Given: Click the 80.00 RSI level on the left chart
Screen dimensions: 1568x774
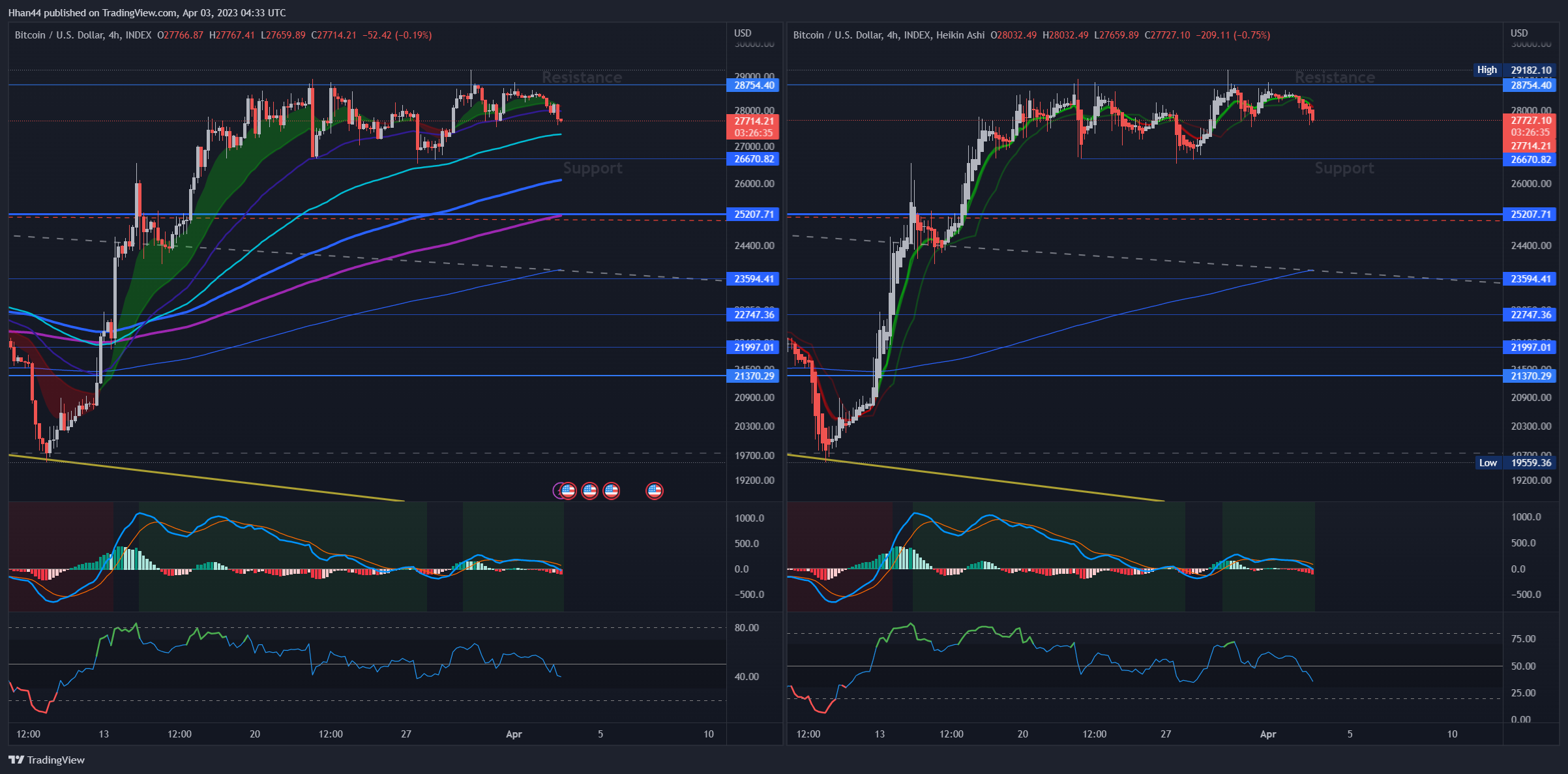Looking at the screenshot, I should tap(747, 628).
